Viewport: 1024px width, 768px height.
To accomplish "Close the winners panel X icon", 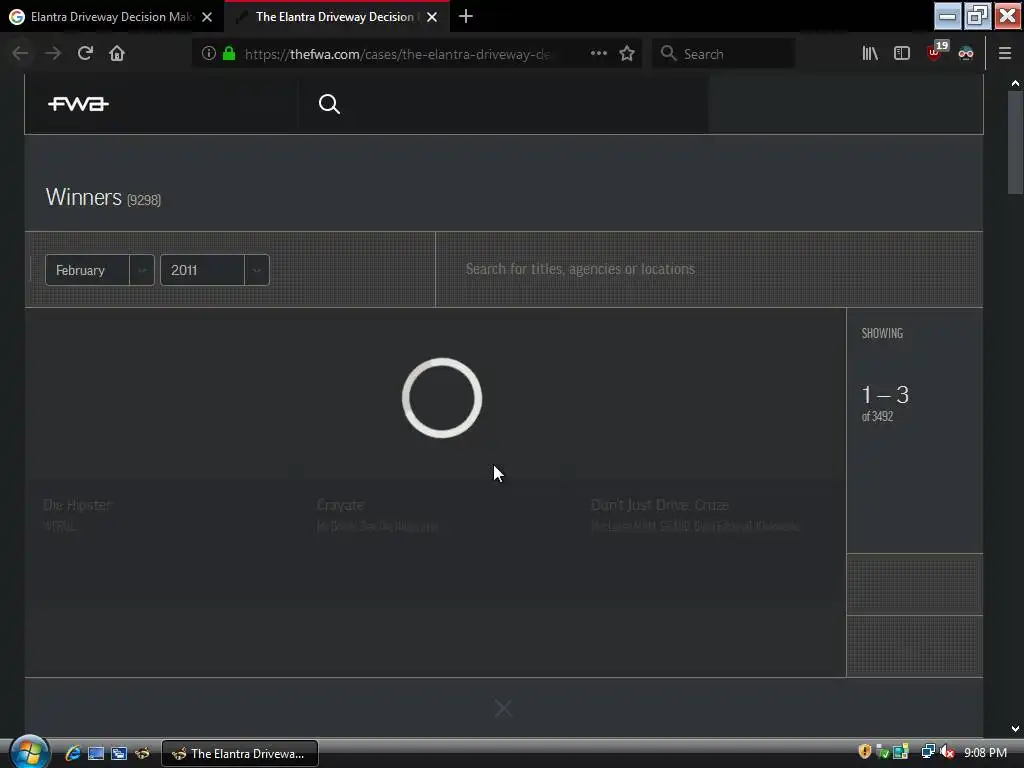I will pos(503,708).
